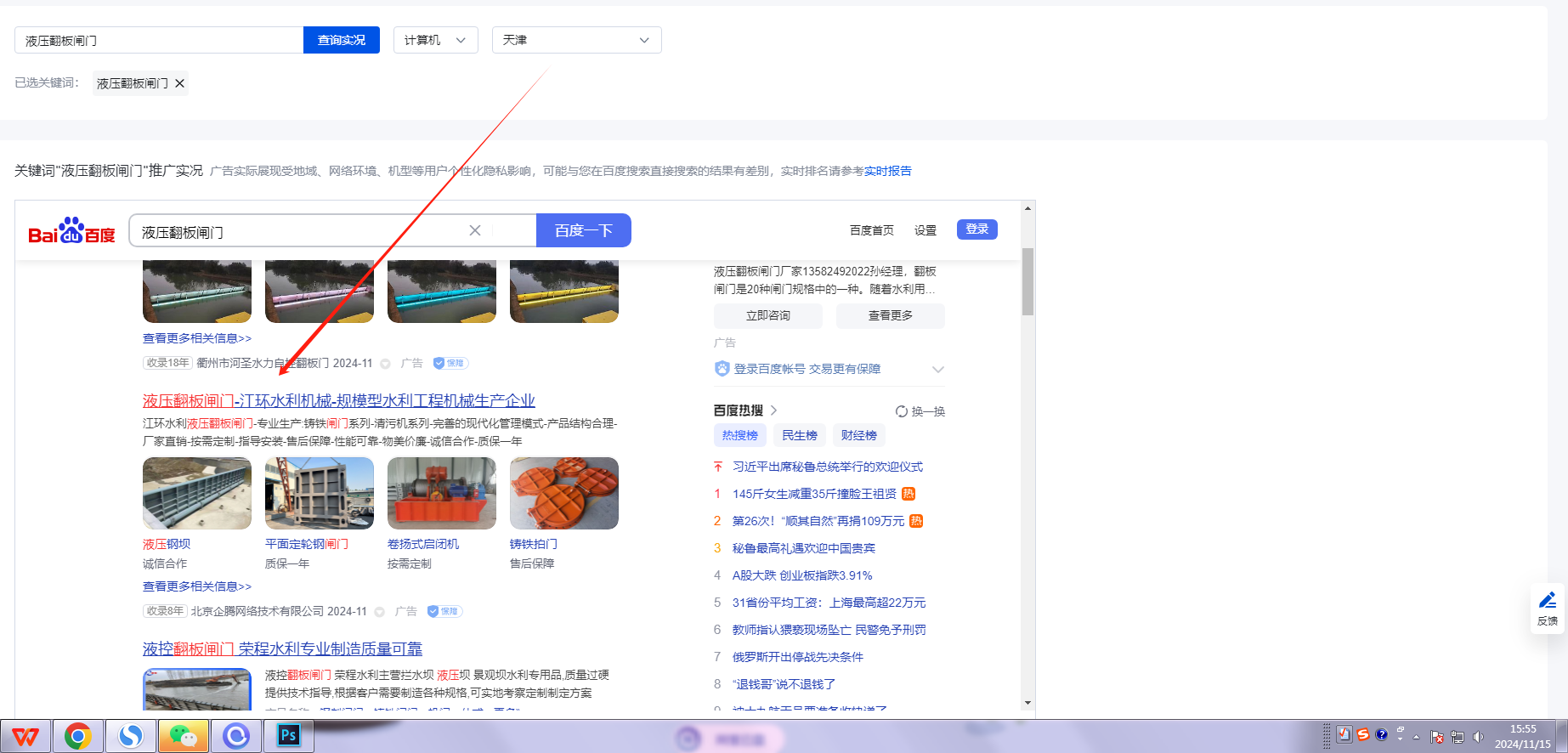Open Photoshop from the taskbar
The height and width of the screenshot is (753, 1568).
pos(289,736)
